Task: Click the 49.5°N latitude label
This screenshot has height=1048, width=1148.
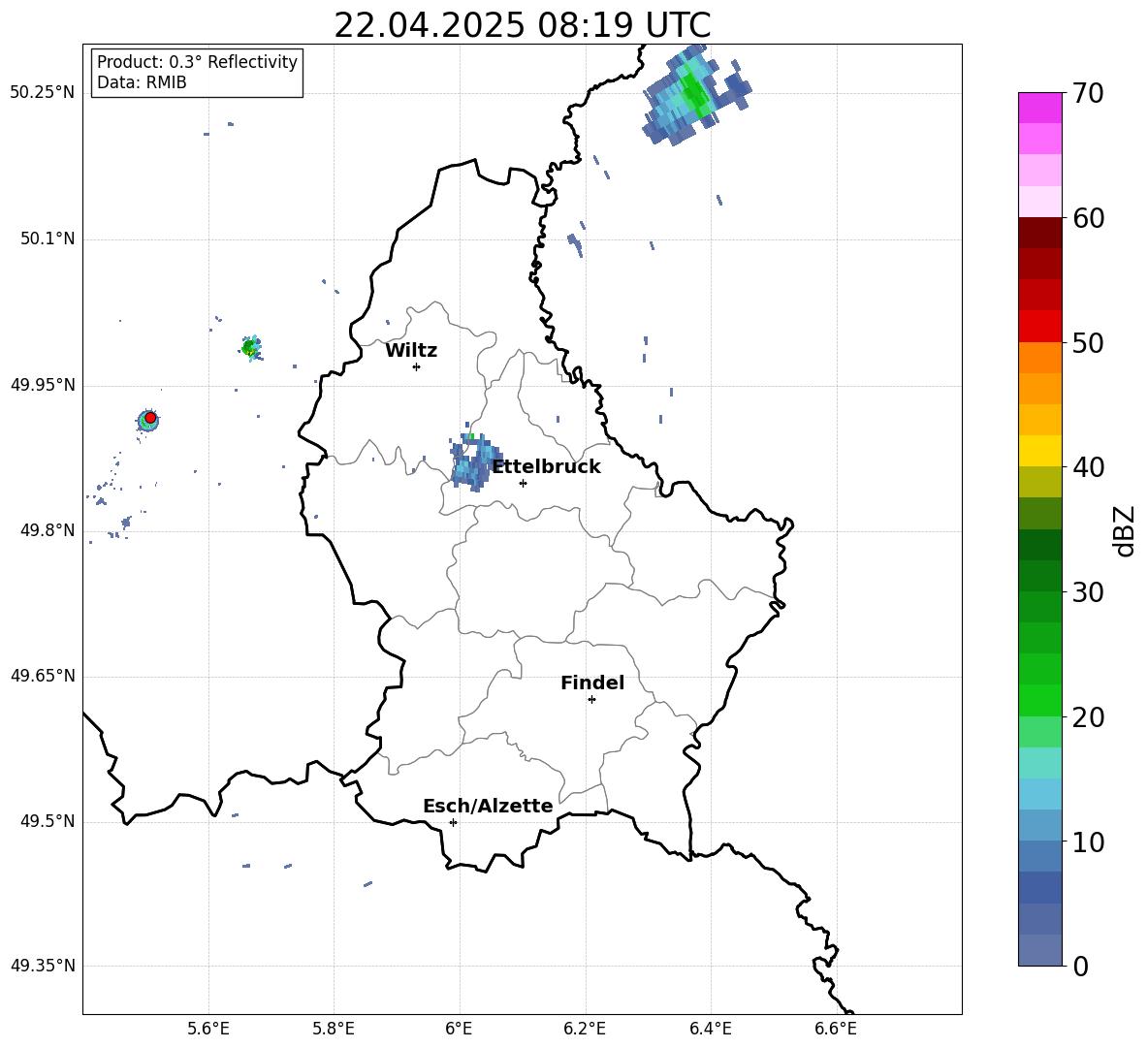Action: 47,821
